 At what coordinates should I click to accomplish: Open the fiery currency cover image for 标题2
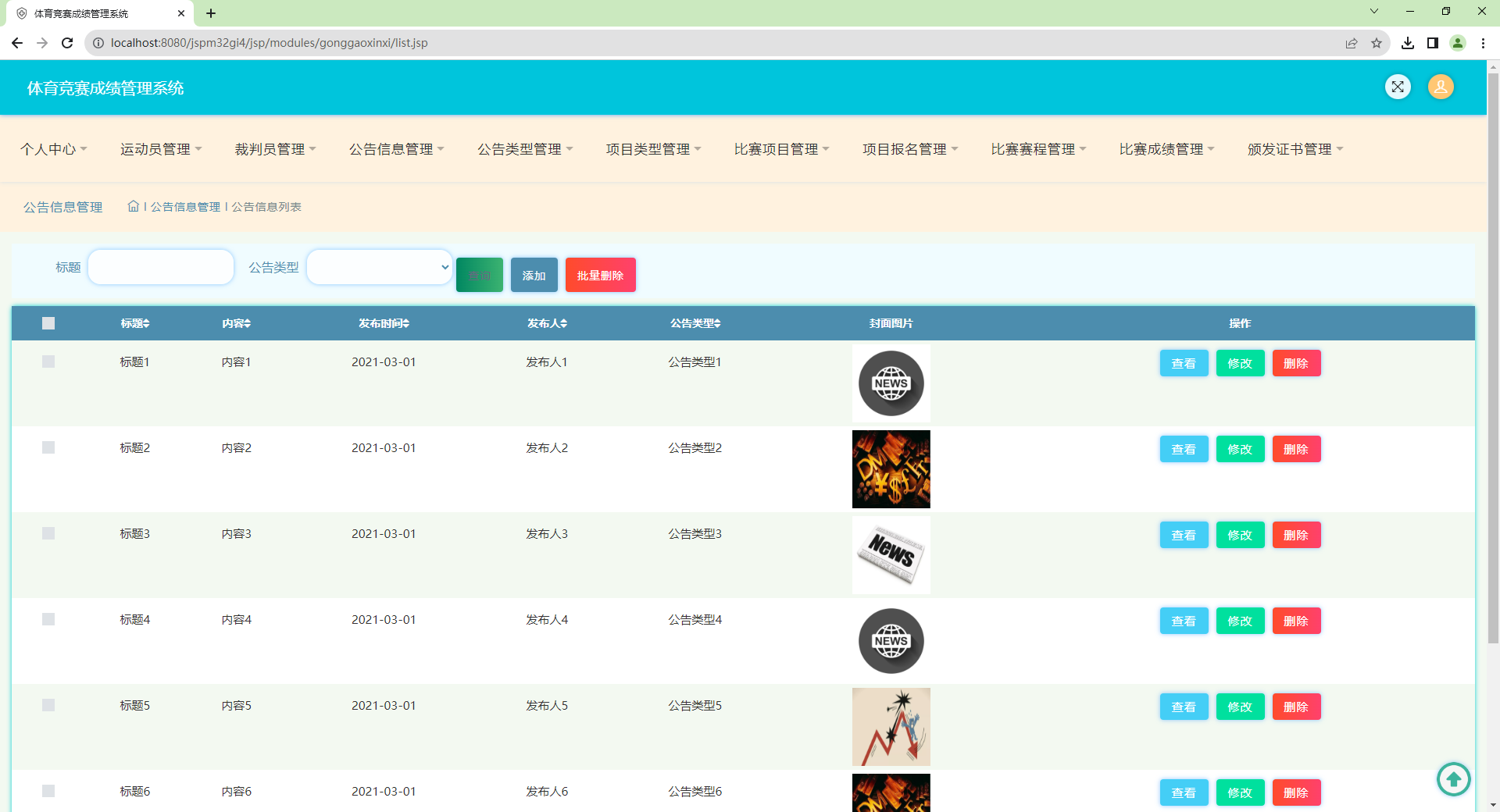891,469
